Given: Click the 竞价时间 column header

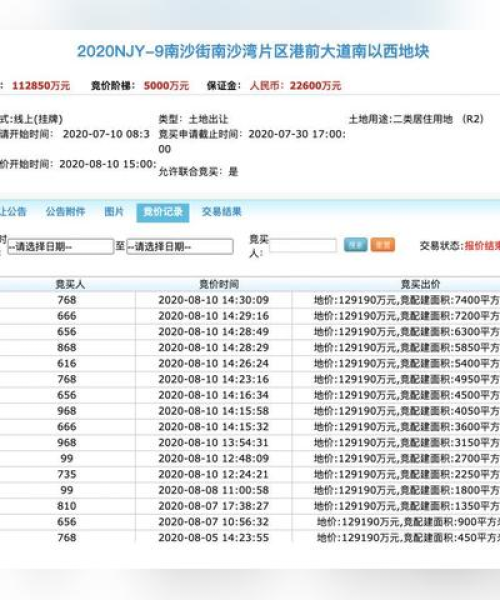Looking at the screenshot, I should [219, 284].
